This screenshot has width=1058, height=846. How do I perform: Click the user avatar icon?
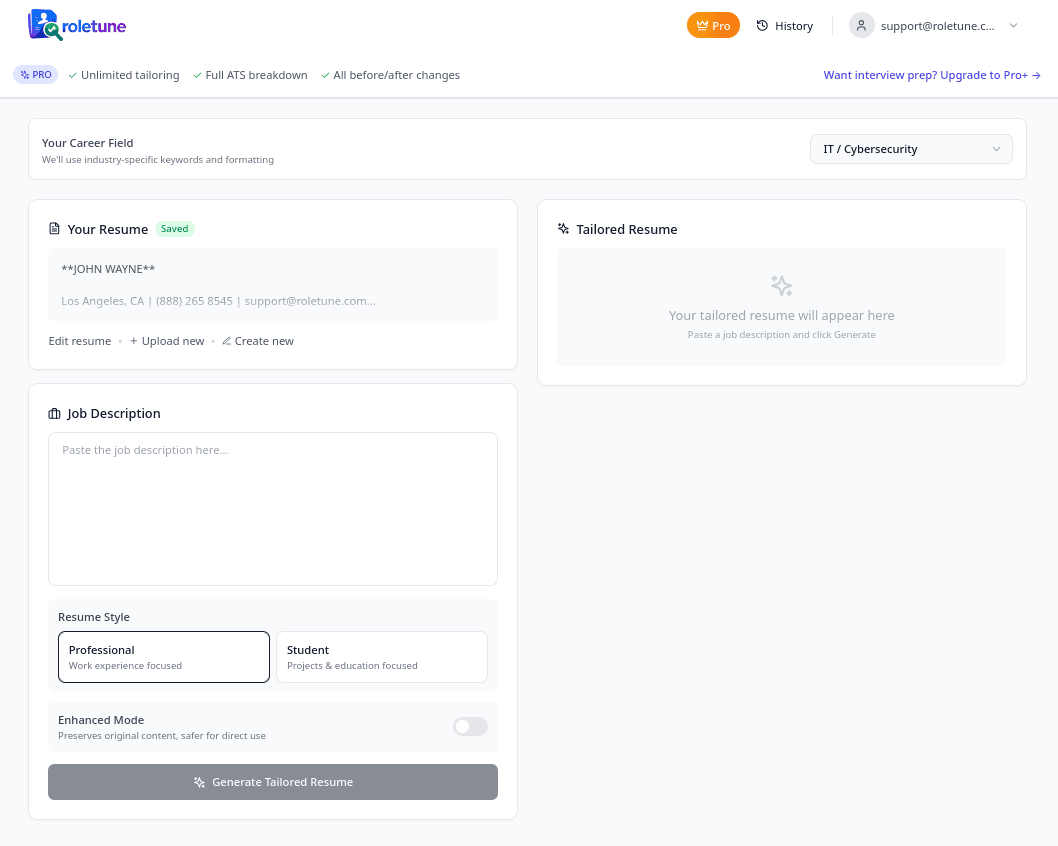coord(862,26)
